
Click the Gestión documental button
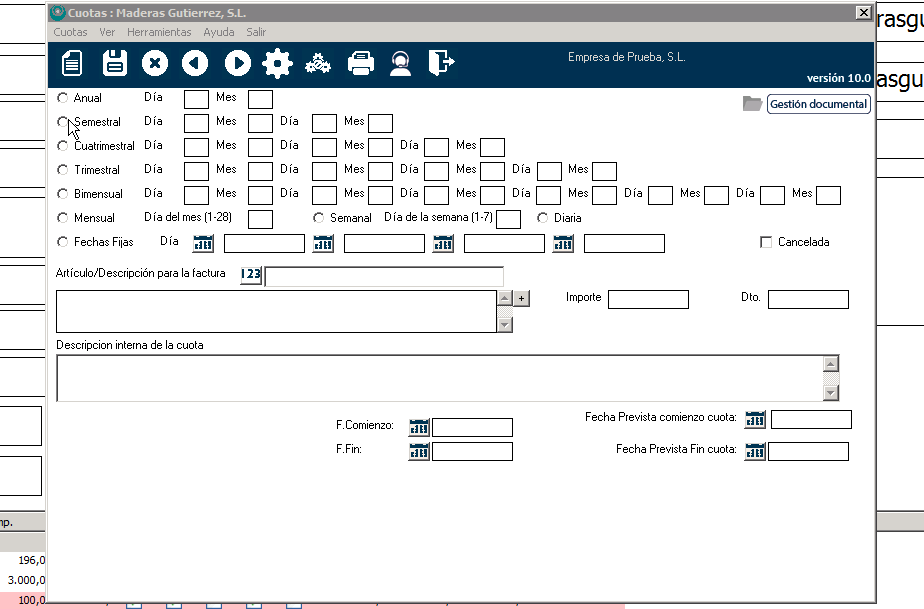tap(818, 104)
